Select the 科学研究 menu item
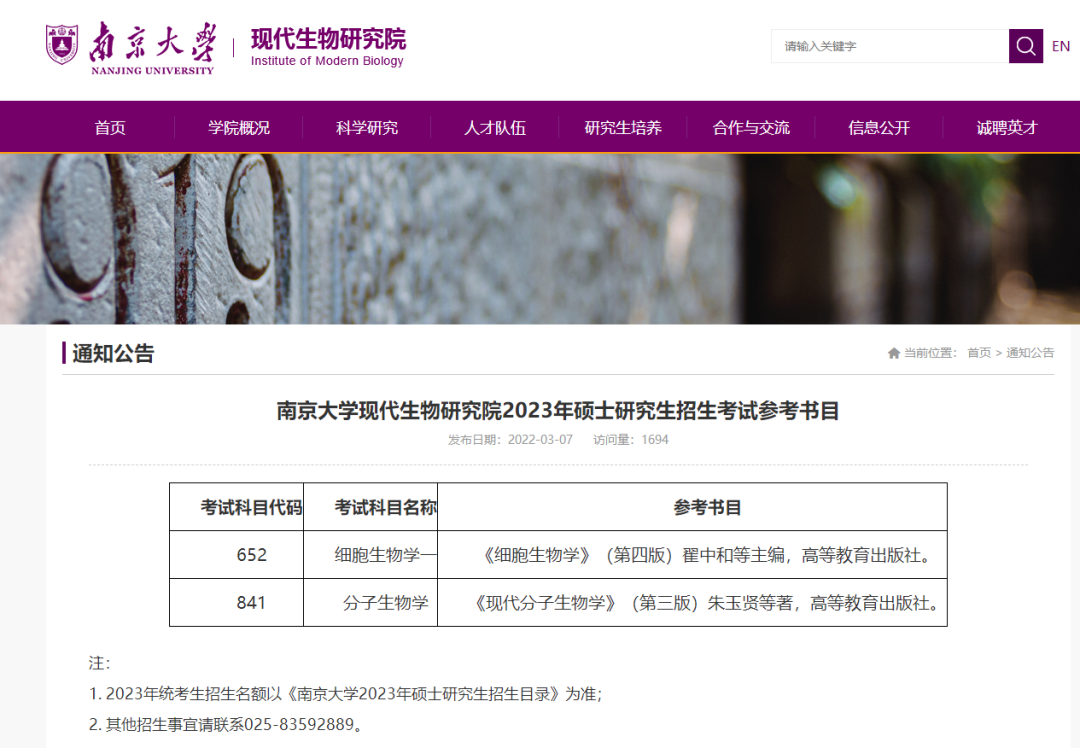This screenshot has height=748, width=1080. click(x=365, y=127)
